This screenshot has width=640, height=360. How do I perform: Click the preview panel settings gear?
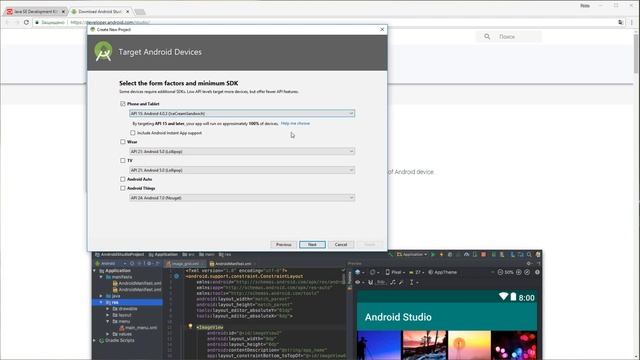click(x=529, y=264)
